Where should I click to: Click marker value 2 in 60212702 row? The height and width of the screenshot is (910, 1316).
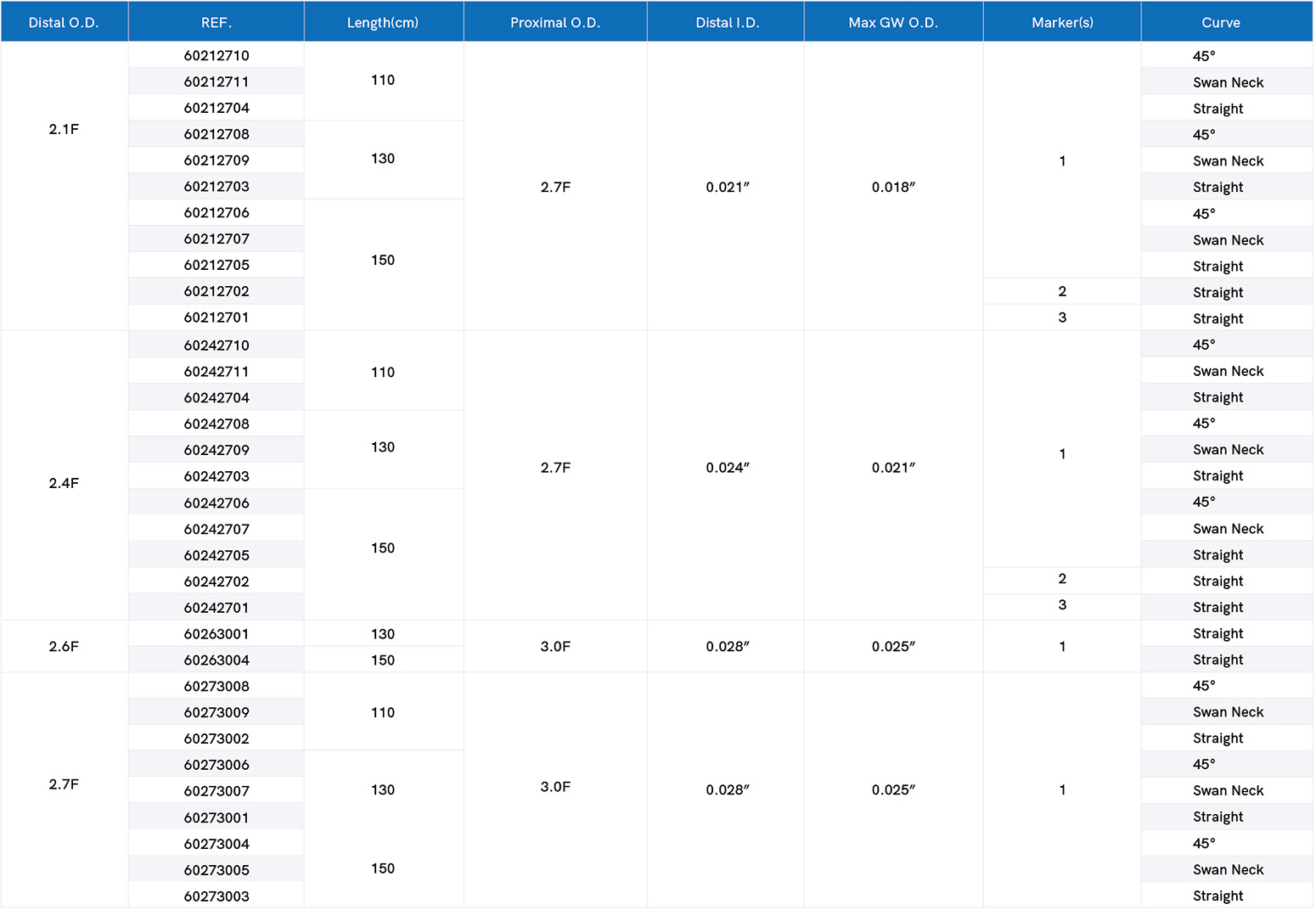(1062, 291)
